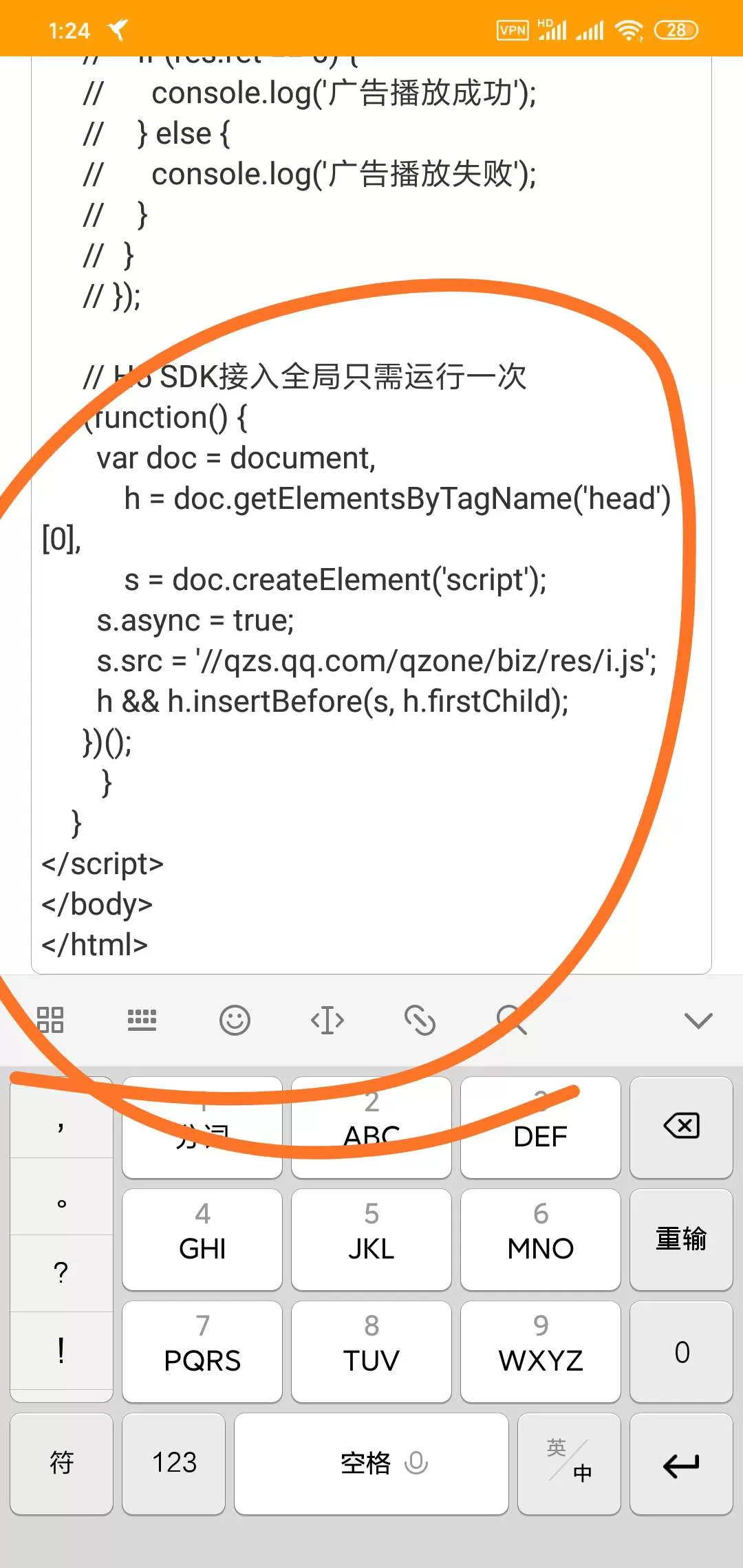Tap the 0 key

pos(681,1351)
